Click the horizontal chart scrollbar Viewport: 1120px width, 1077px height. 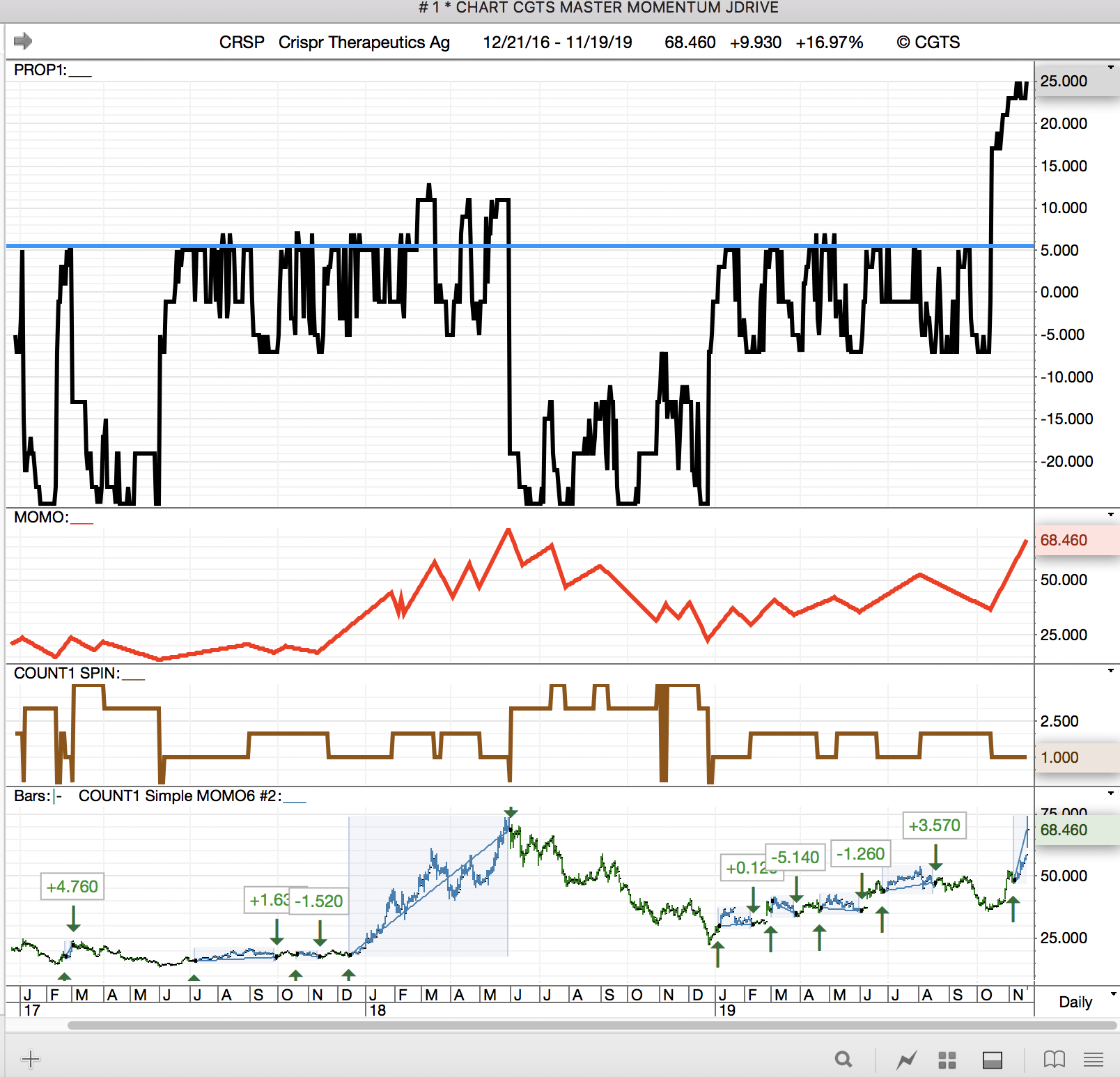tap(592, 1025)
